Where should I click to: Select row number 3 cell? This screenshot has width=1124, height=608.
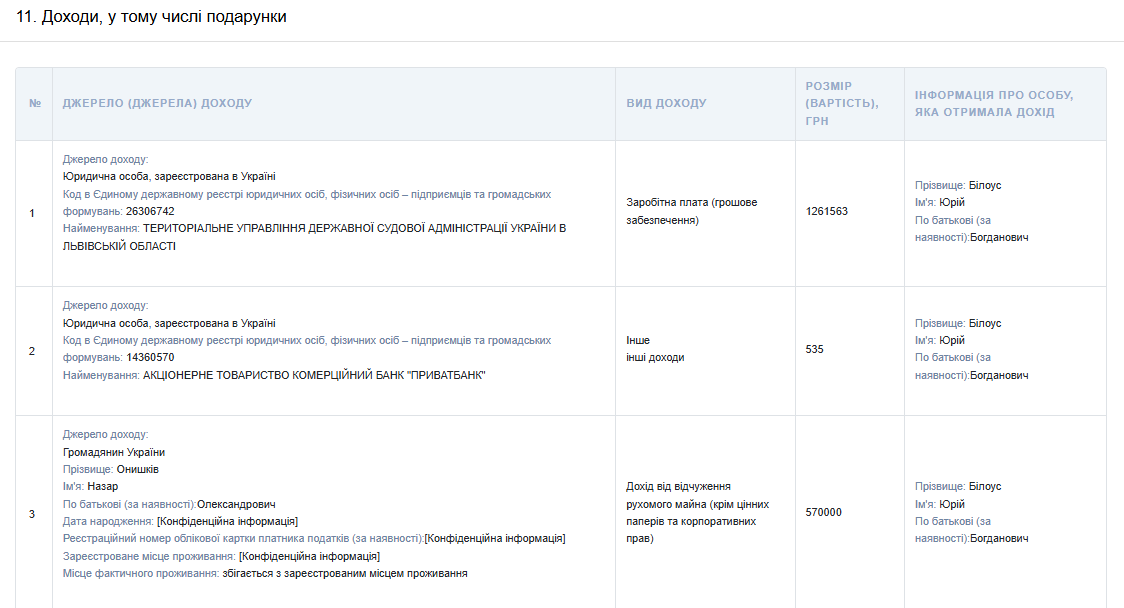[x=32, y=513]
